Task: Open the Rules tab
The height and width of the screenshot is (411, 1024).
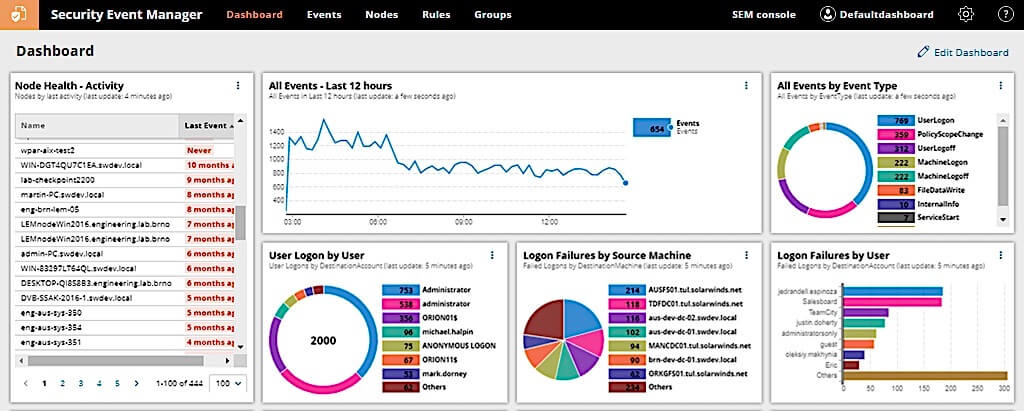Action: coord(436,14)
